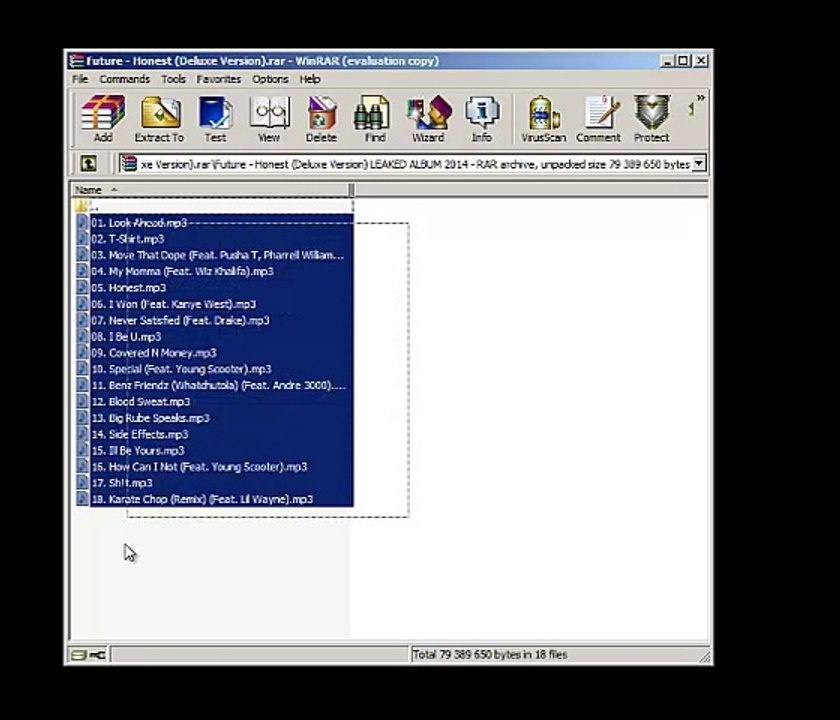Click the Delete files icon
Screen dimensions: 840x720
tap(321, 119)
